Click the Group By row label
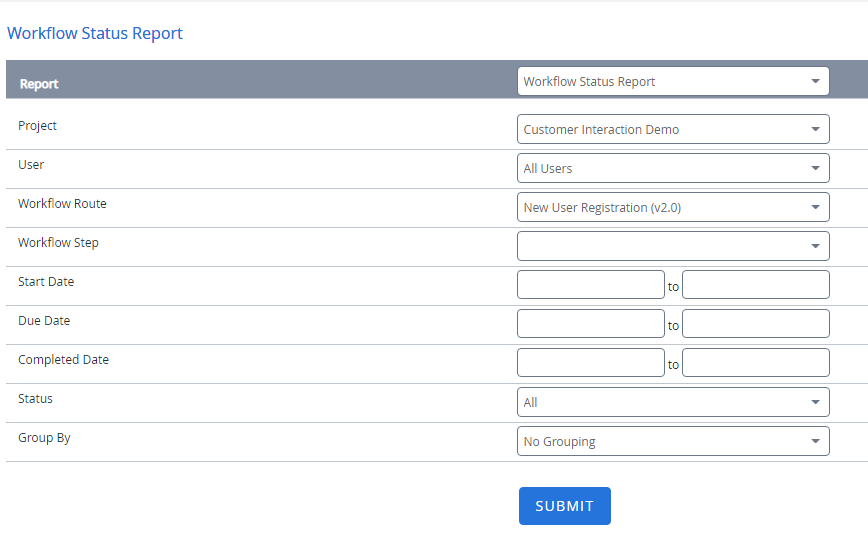The width and height of the screenshot is (868, 544). (x=44, y=438)
